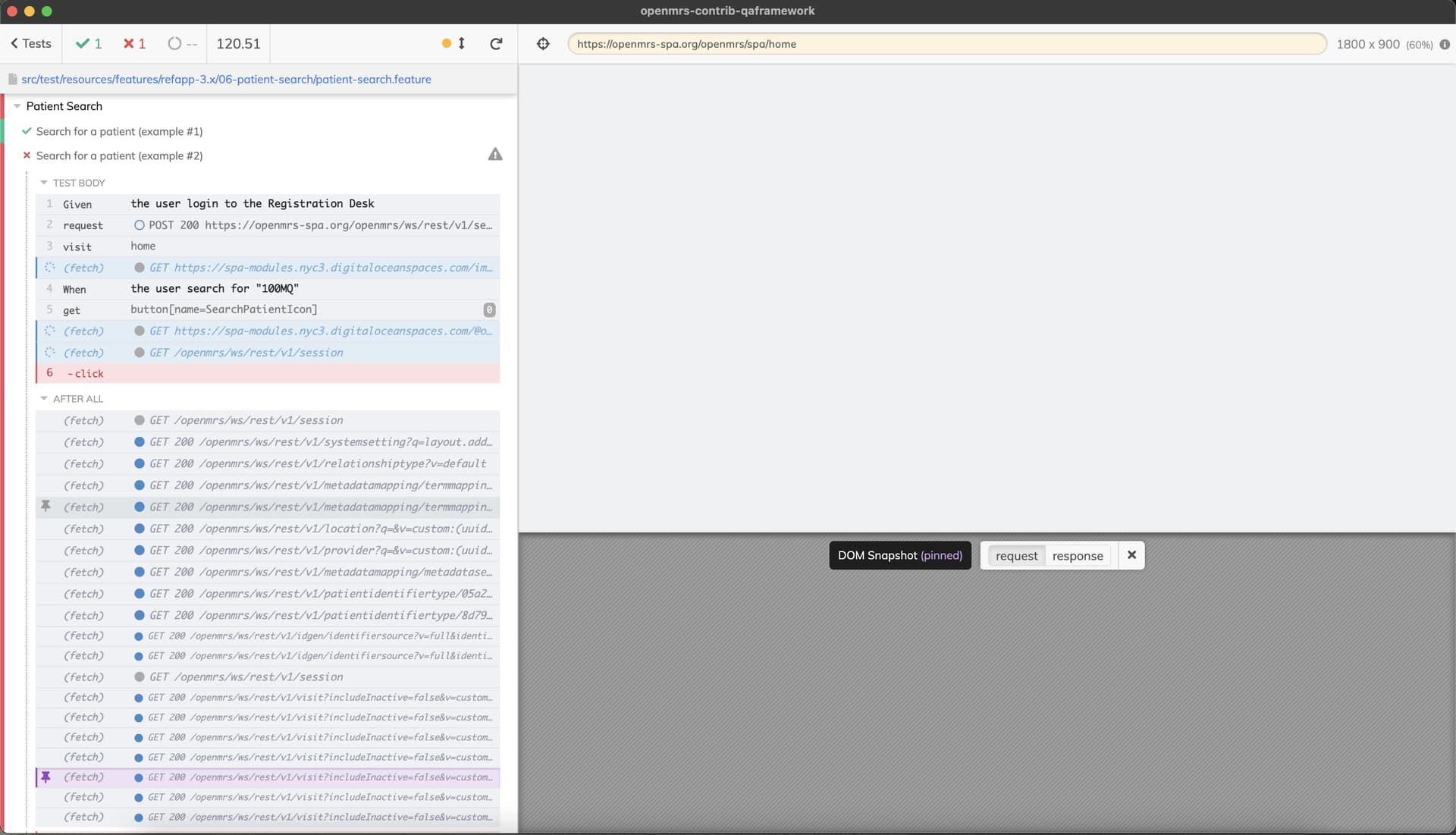Click the grey pin icon on termmapping fetch row
Screen dimensions: 1456x835
coord(45,506)
